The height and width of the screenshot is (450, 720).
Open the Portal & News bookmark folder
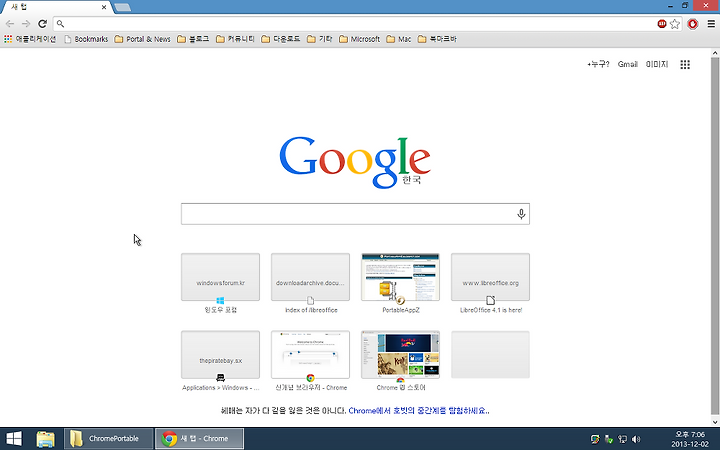coord(142,39)
